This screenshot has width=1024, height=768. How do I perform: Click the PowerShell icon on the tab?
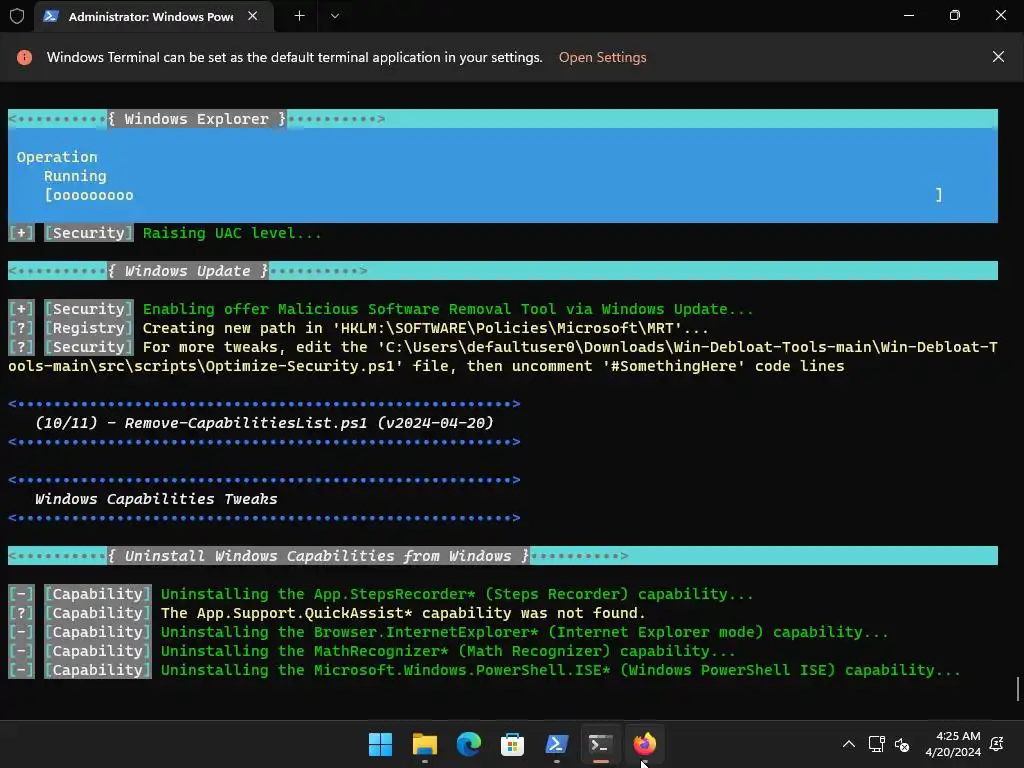(51, 16)
